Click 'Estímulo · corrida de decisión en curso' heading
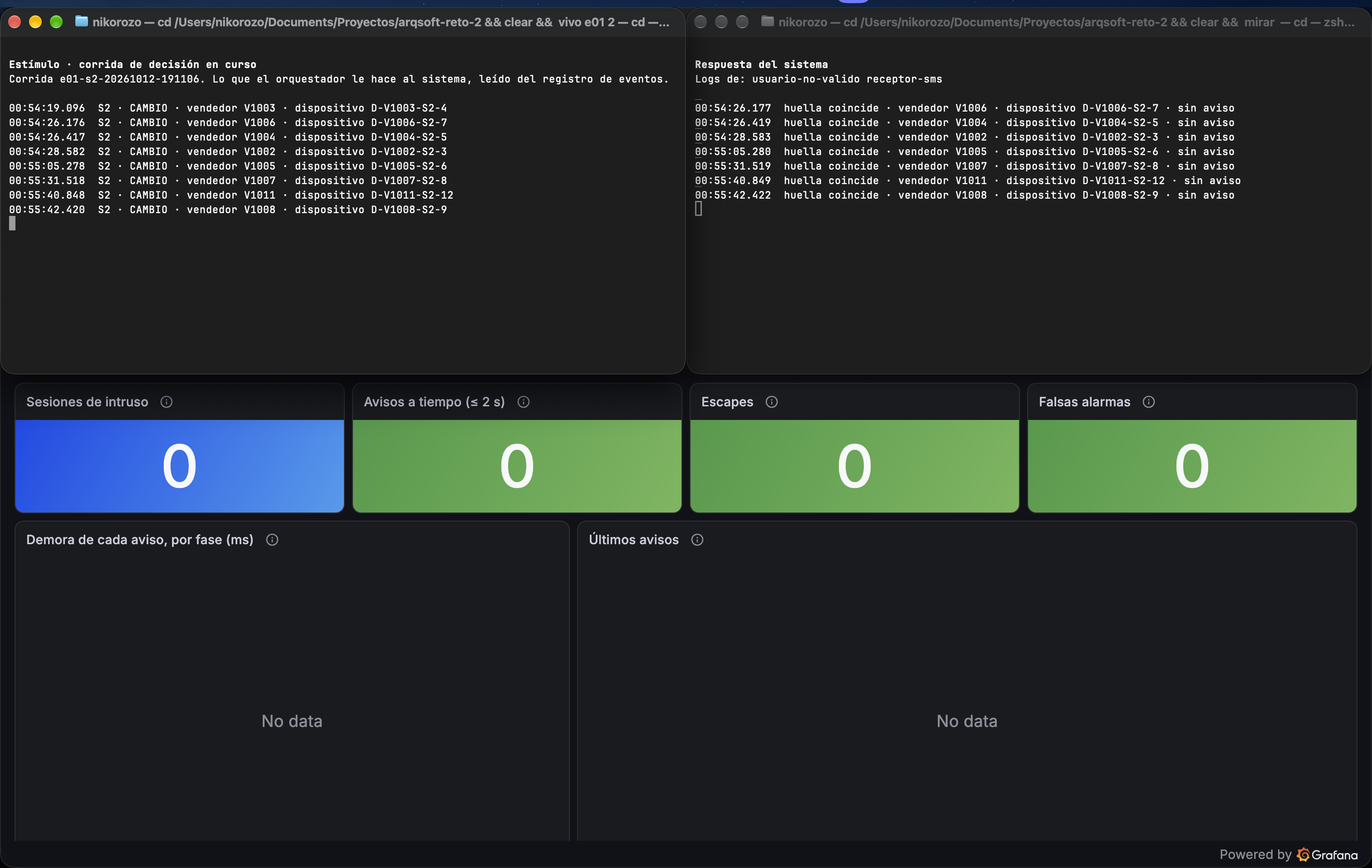Viewport: 1372px width, 868px height. click(133, 64)
